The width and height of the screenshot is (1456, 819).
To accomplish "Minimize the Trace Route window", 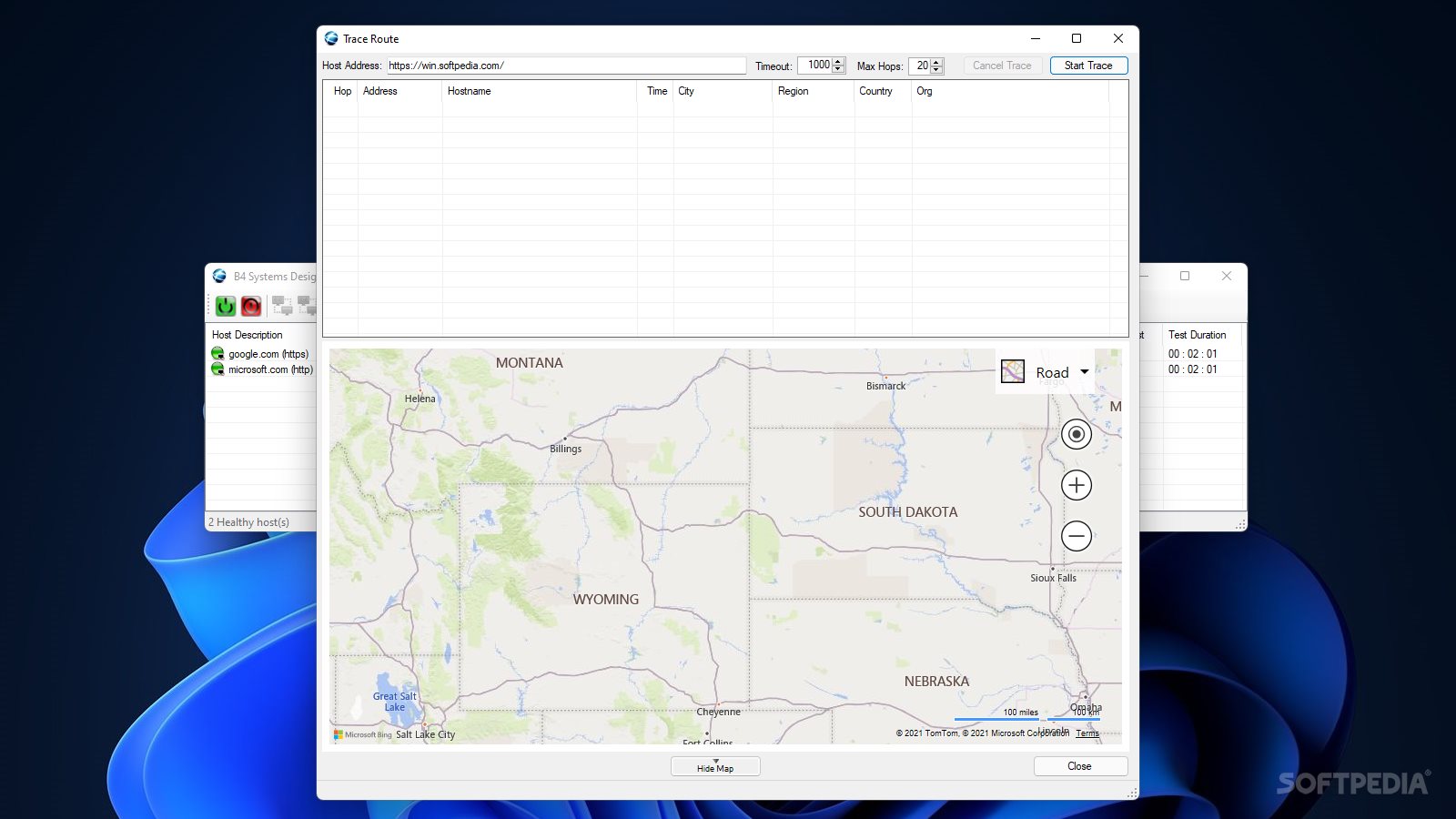I will (1036, 38).
